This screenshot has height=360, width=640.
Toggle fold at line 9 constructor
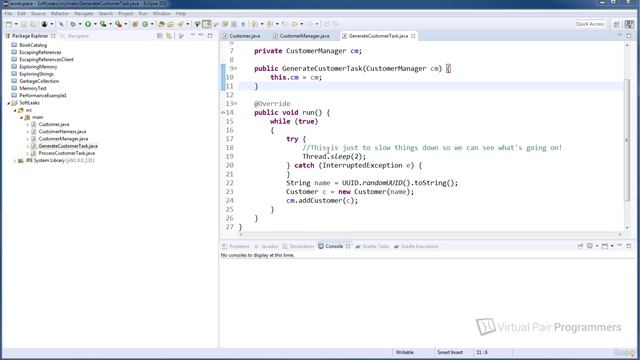236,69
